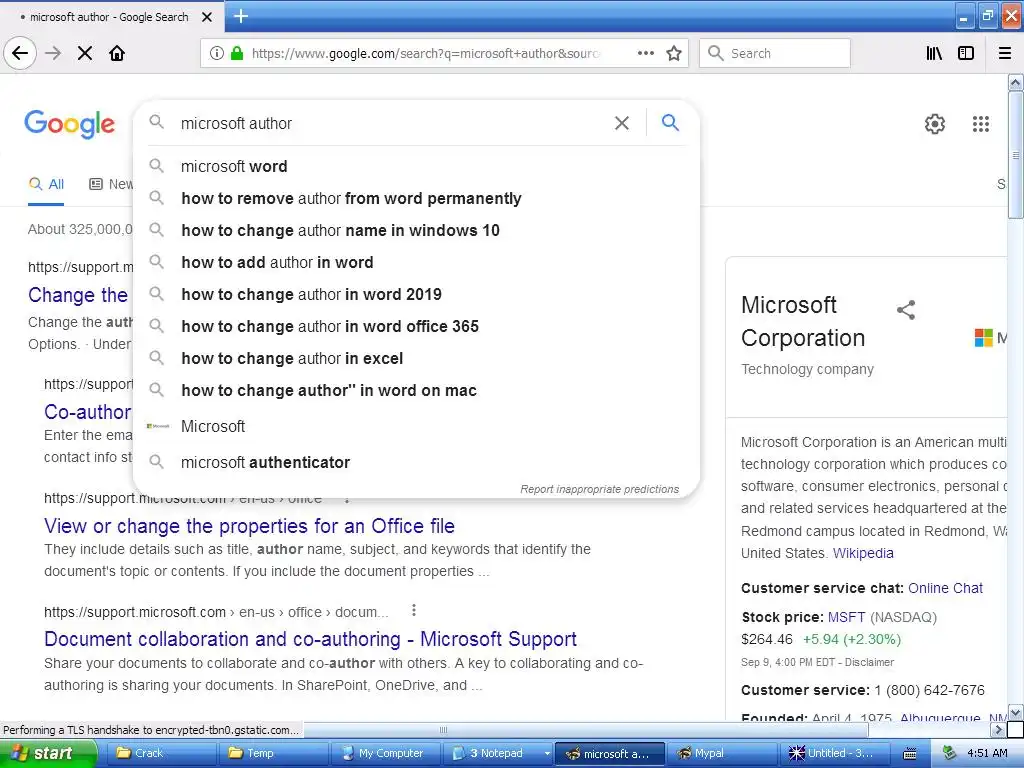Open the browser home page icon
Viewport: 1024px width, 768px height.
coord(117,53)
